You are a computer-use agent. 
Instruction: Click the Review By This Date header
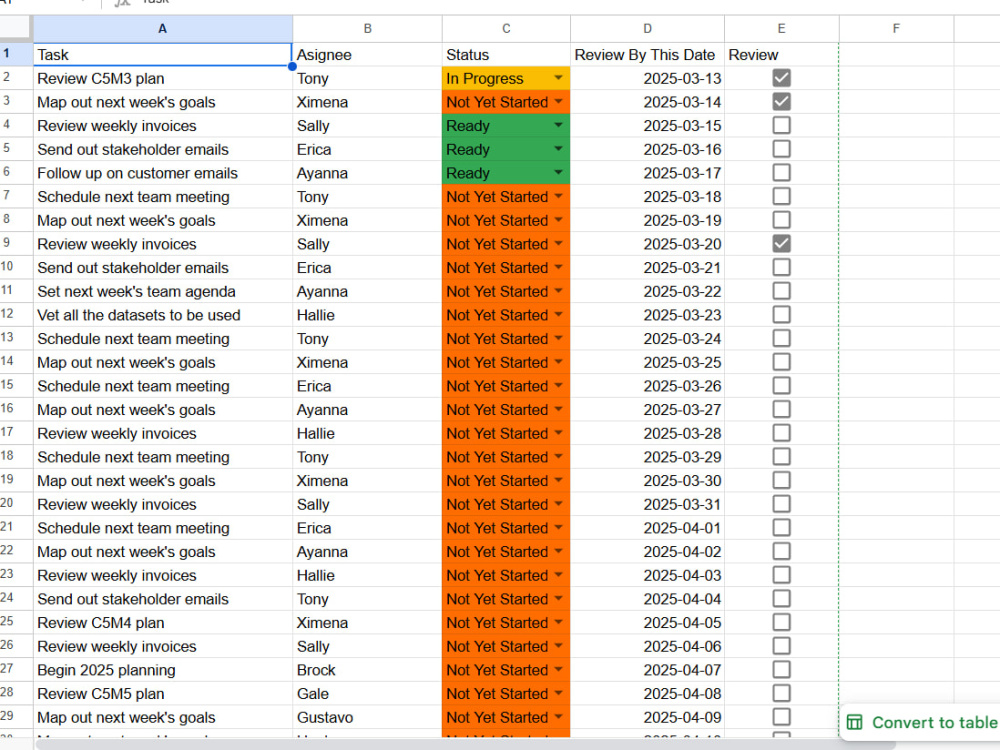pyautogui.click(x=647, y=55)
